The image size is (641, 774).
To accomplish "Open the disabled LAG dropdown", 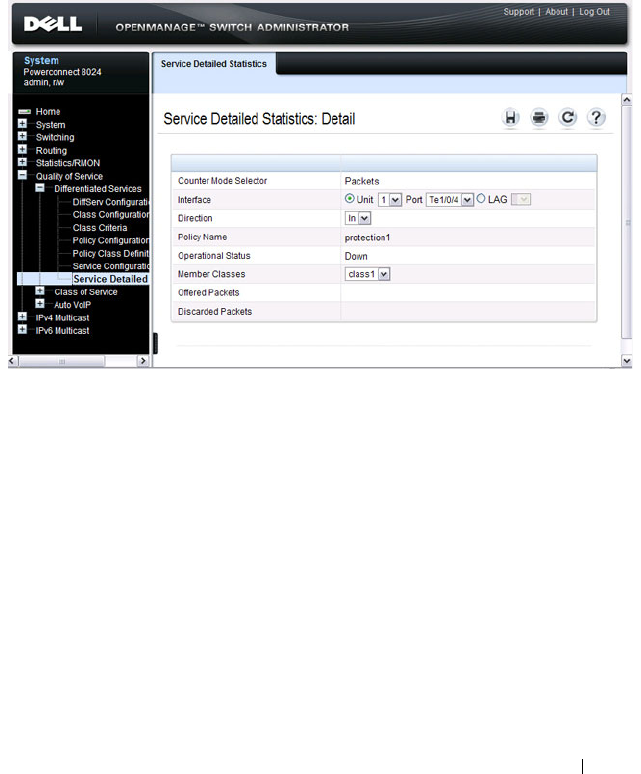I will pyautogui.click(x=521, y=199).
